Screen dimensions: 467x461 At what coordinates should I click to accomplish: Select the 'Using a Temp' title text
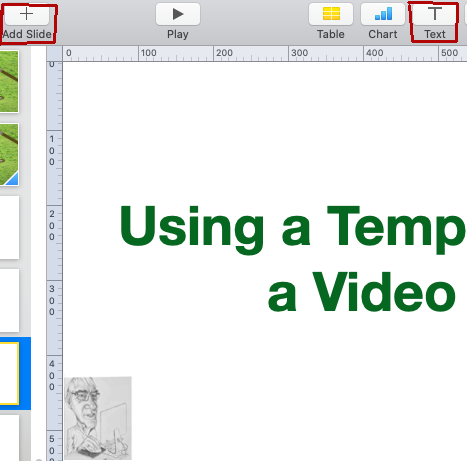point(293,229)
